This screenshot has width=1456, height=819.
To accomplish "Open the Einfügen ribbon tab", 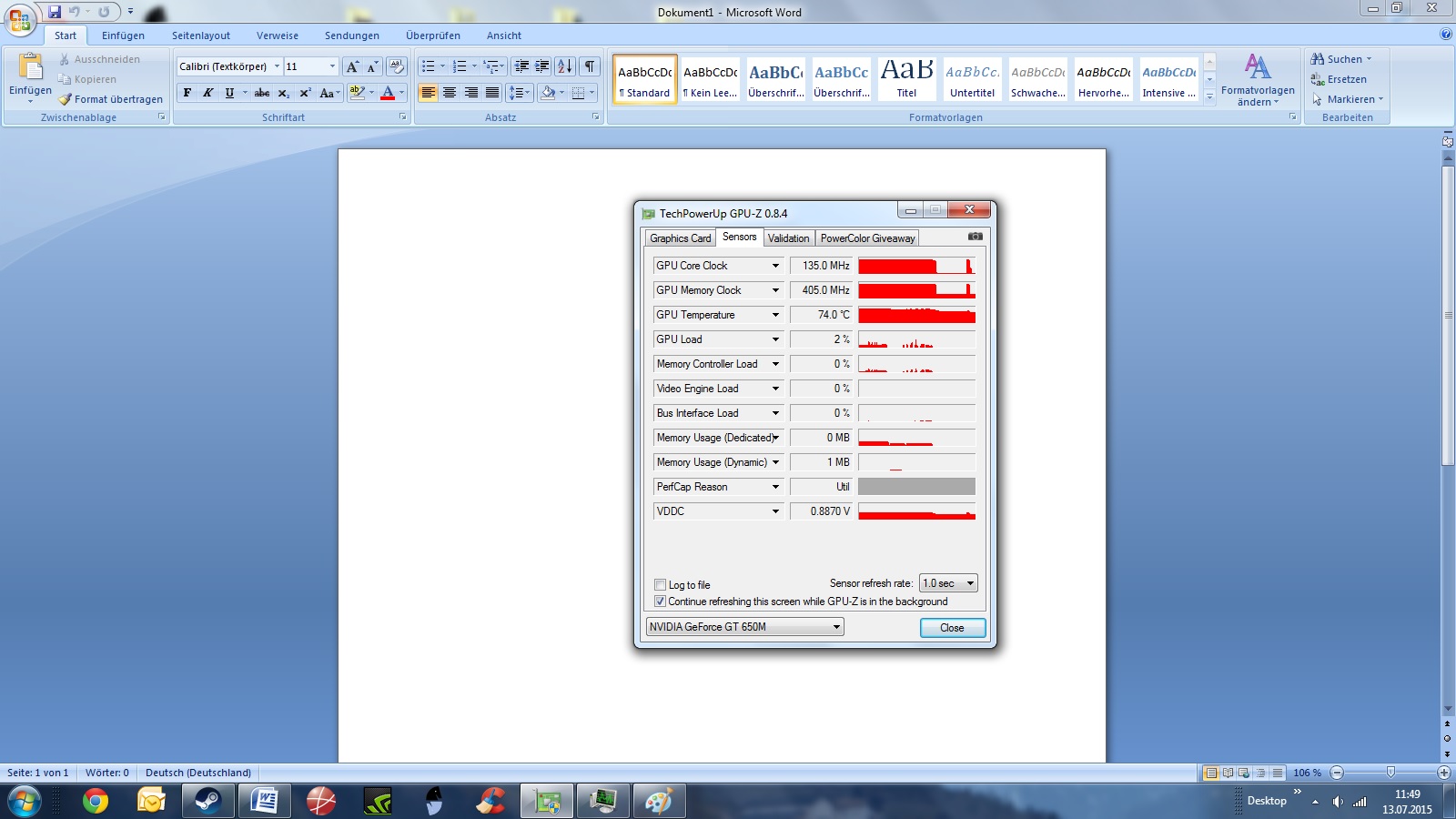I will 123,35.
